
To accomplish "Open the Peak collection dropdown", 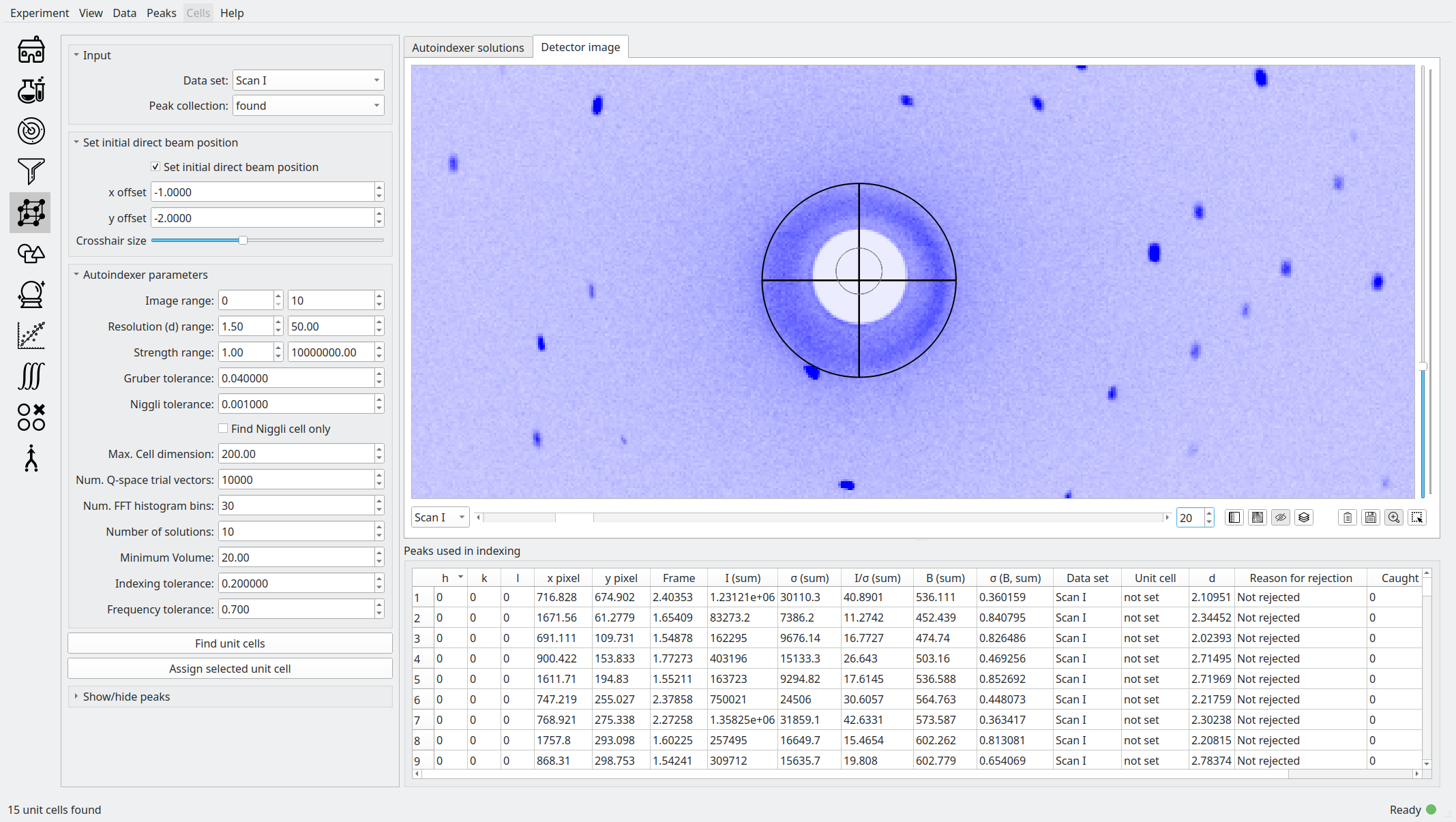I will point(308,106).
